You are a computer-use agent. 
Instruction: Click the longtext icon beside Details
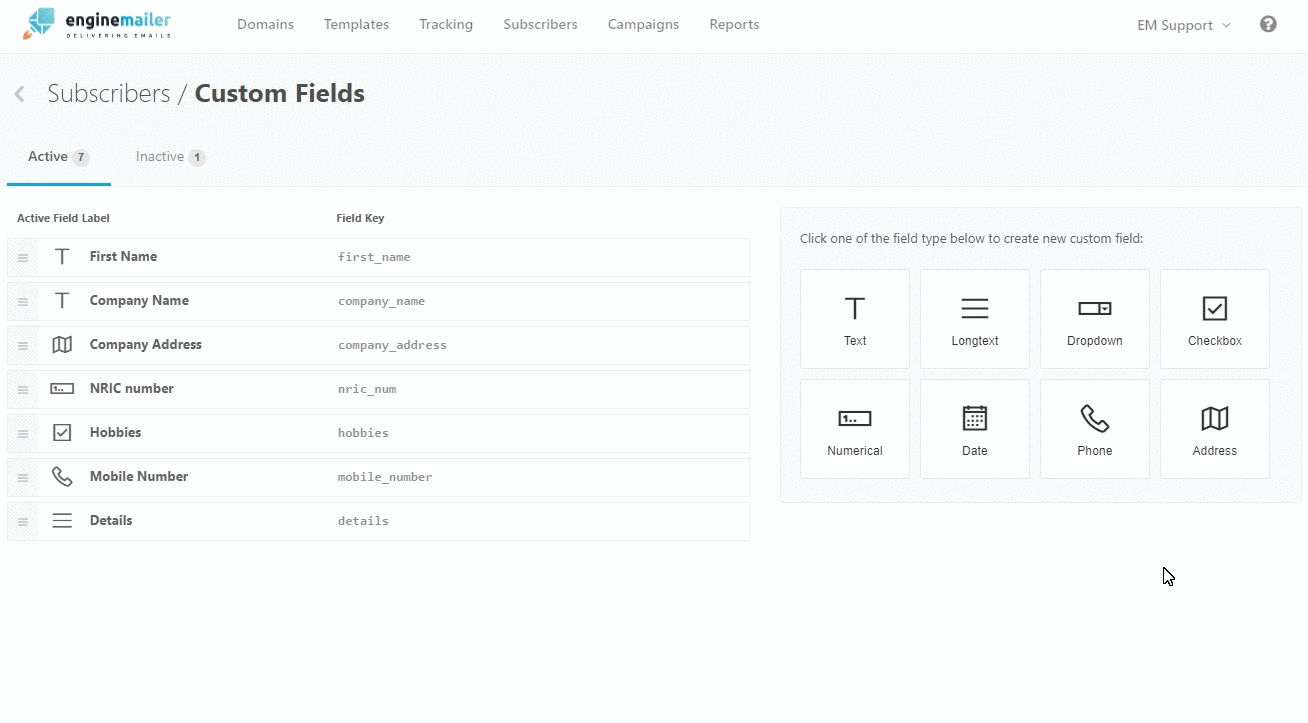(62, 521)
